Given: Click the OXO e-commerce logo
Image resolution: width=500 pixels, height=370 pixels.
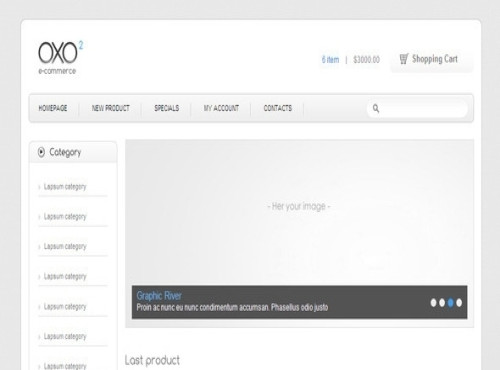Looking at the screenshot, I should 60,57.
